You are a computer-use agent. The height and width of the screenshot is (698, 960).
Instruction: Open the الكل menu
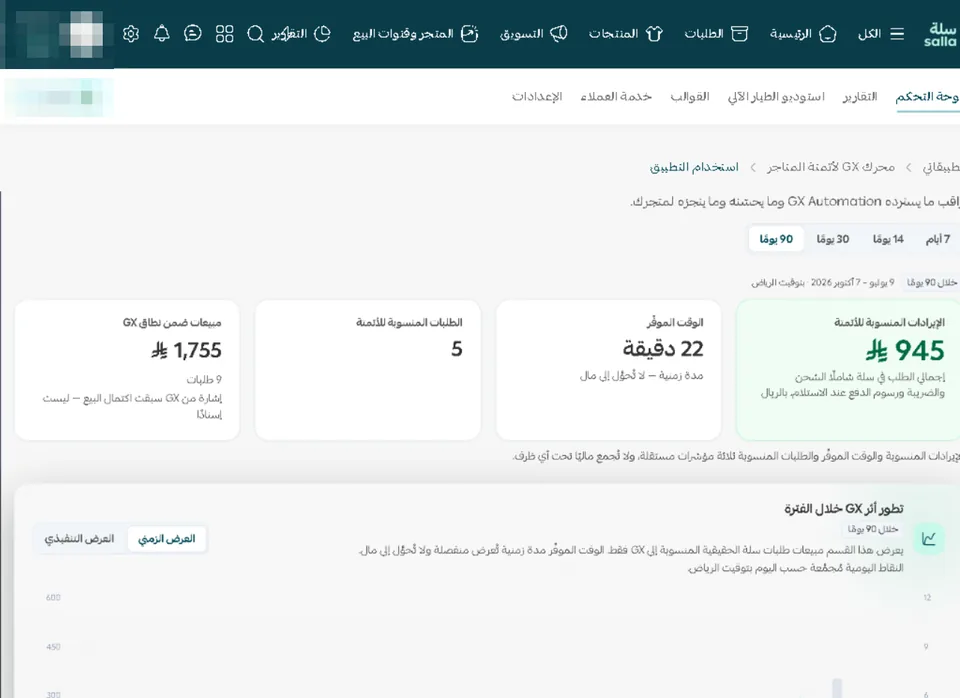pos(869,34)
